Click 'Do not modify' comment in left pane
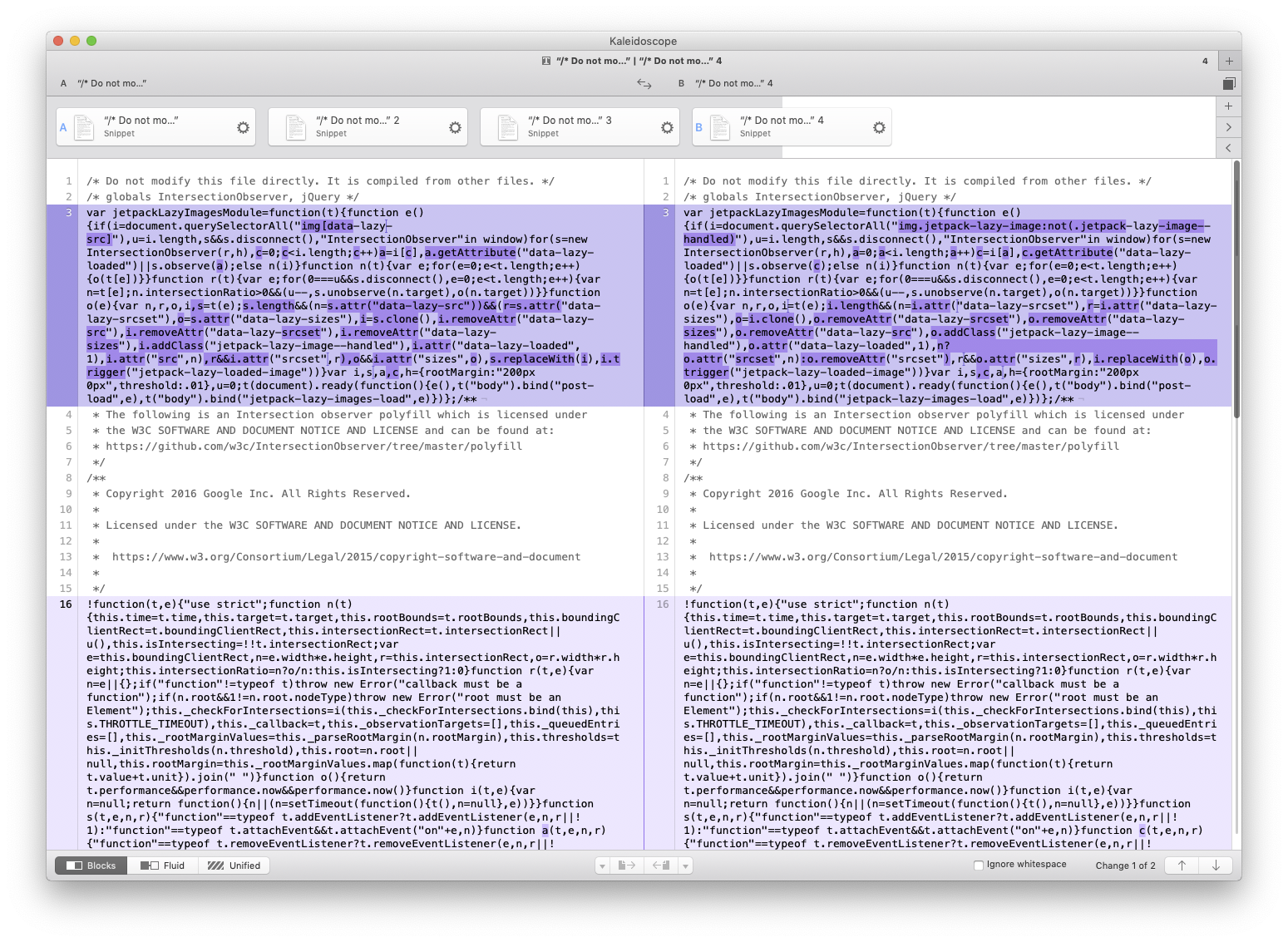This screenshot has height=942, width=1288. [320, 181]
